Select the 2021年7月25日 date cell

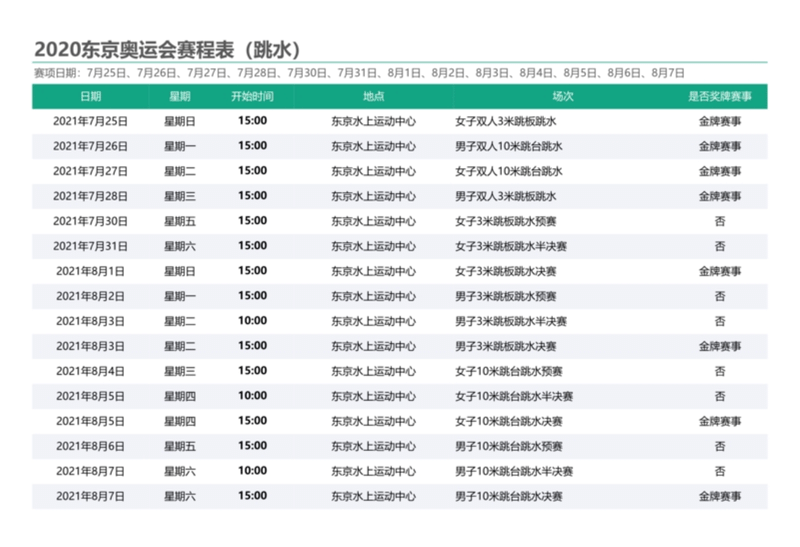point(90,121)
